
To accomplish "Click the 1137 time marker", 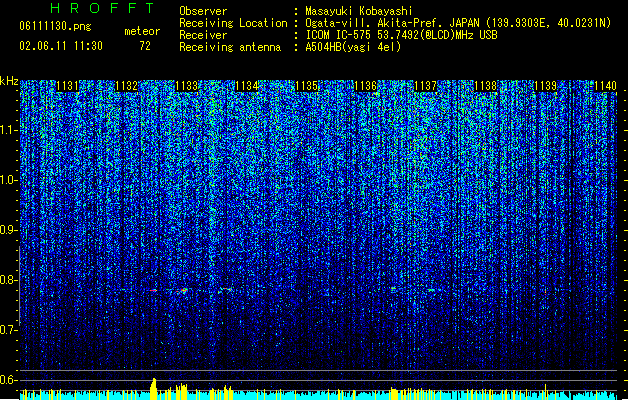I will click(x=425, y=86).
